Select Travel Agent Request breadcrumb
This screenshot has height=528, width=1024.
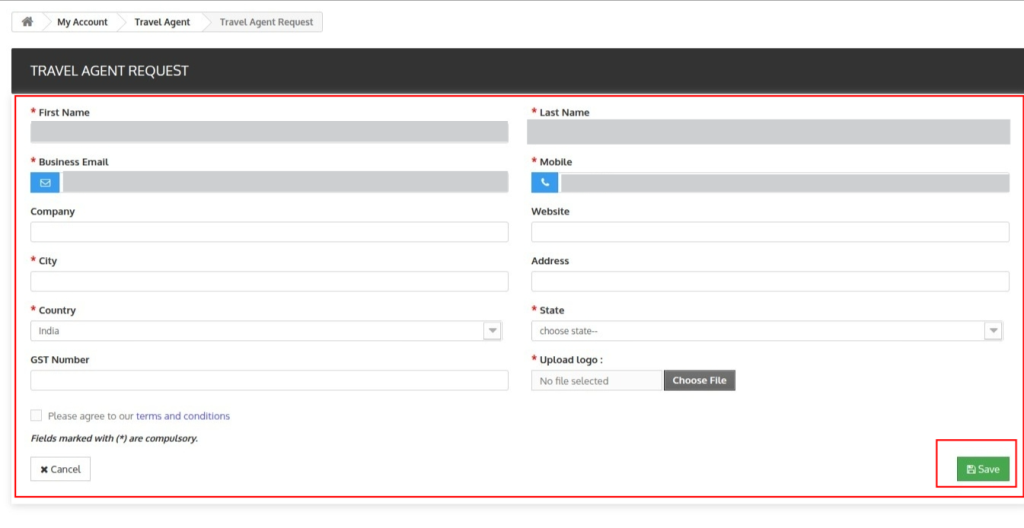pyautogui.click(x=266, y=22)
